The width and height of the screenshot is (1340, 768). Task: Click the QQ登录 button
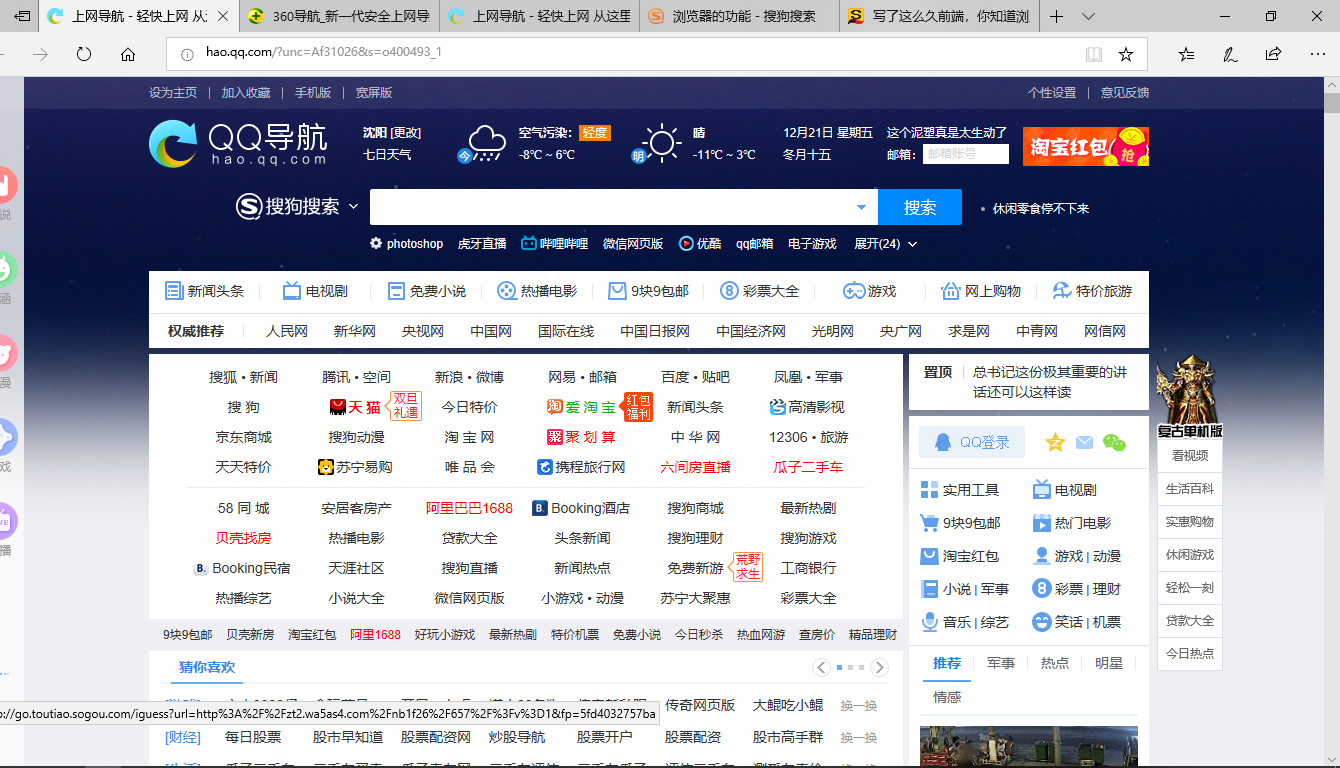(x=973, y=442)
